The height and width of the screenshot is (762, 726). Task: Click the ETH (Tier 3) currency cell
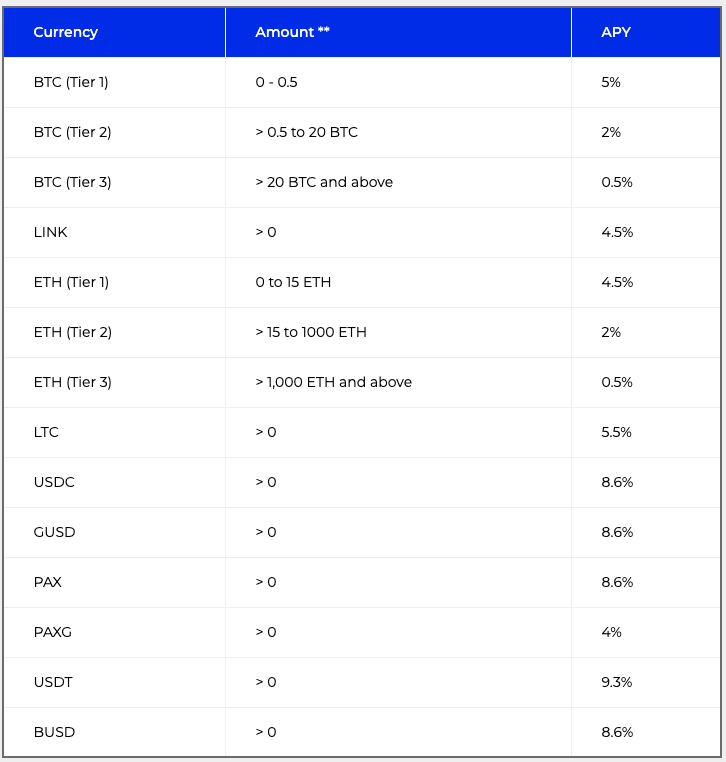pos(72,382)
